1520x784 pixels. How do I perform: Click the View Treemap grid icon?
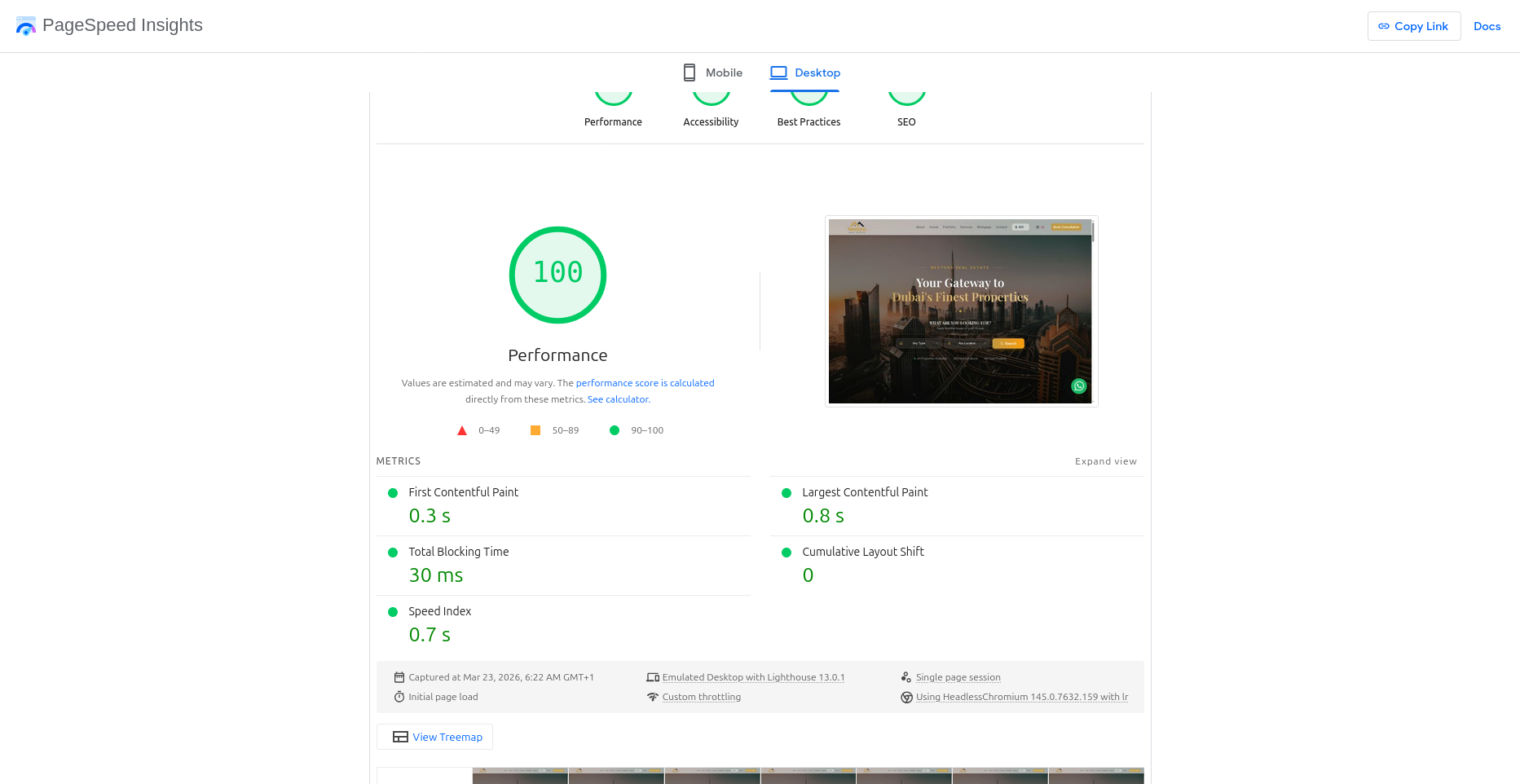click(400, 737)
